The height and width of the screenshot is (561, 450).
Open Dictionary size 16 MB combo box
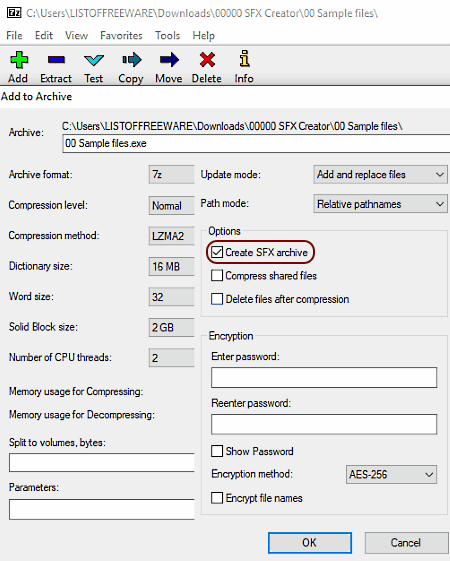(x=172, y=266)
